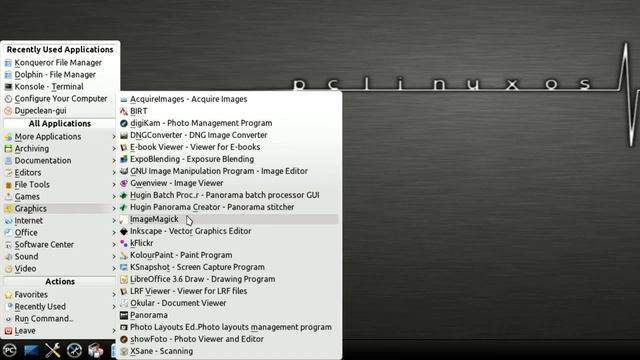Open the Recently Used action entry
The image size is (640, 360).
point(60,307)
